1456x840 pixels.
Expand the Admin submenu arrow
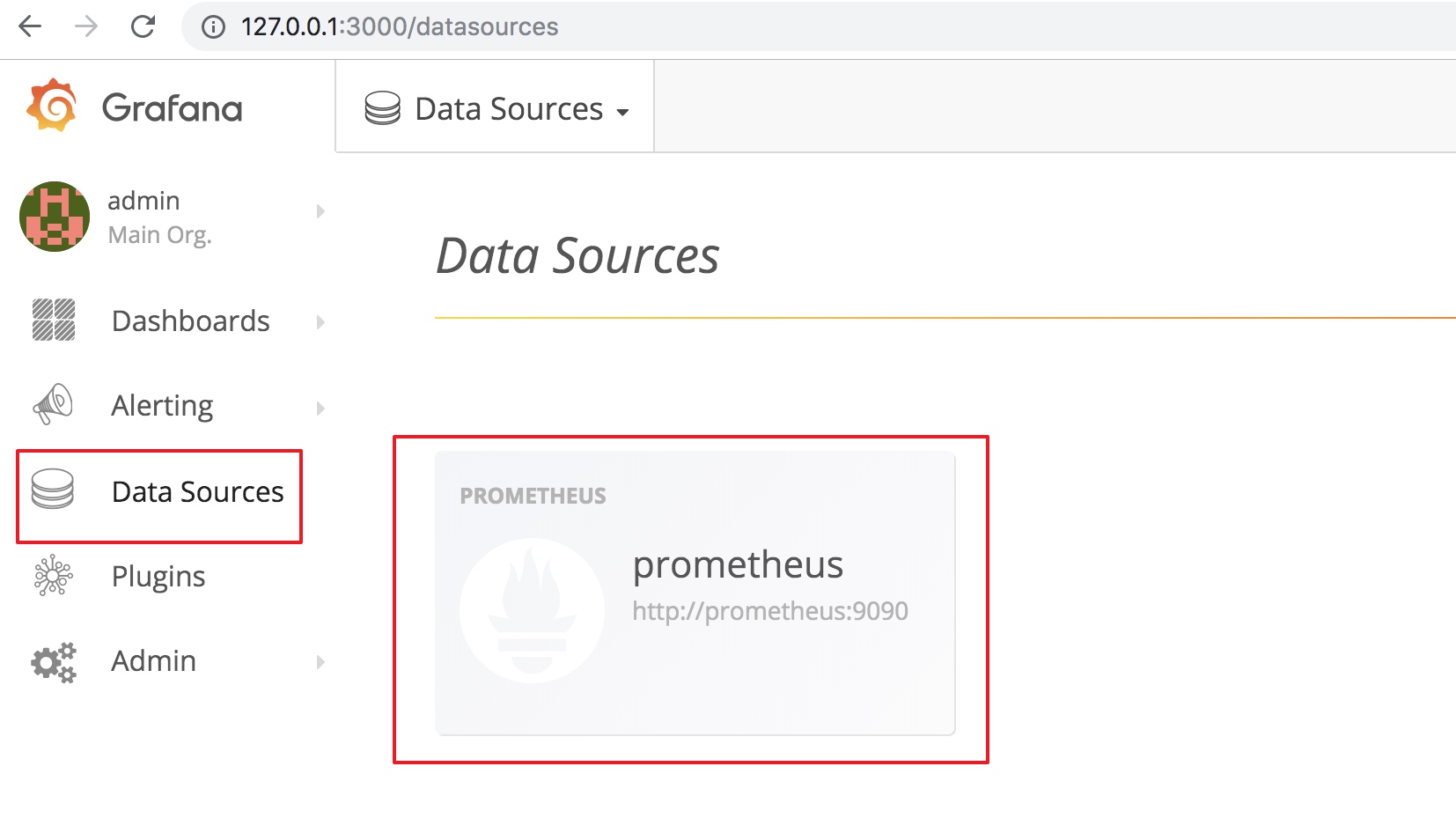coord(320,661)
